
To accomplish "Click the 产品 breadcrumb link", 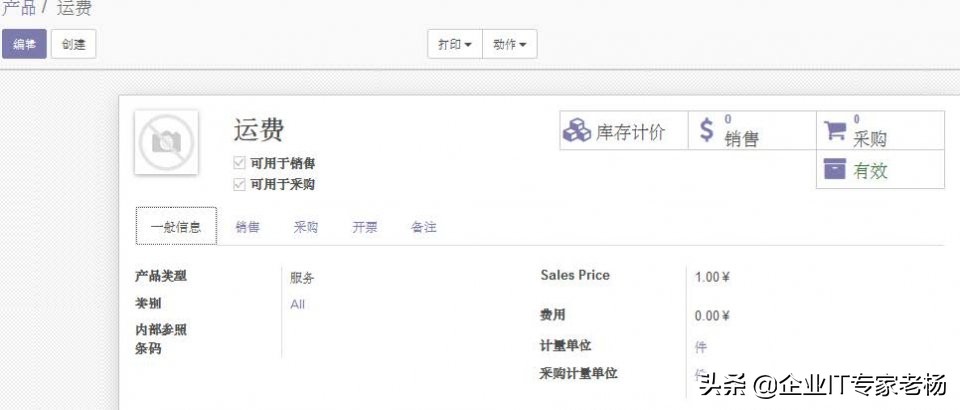I will click(x=18, y=9).
